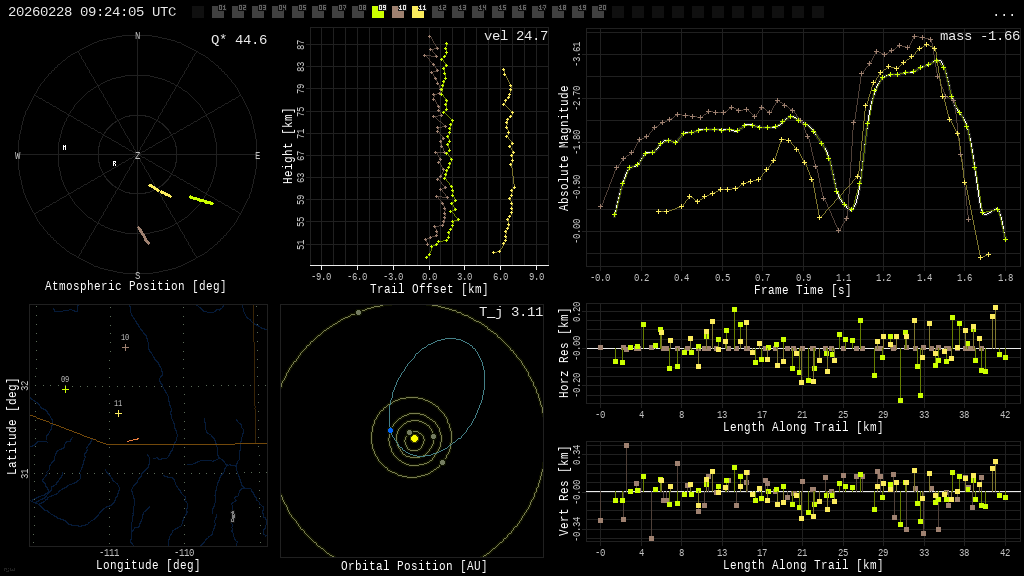The height and width of the screenshot is (576, 1024).
Task: Click the mass -1.66 readout
Action: [x=979, y=36]
